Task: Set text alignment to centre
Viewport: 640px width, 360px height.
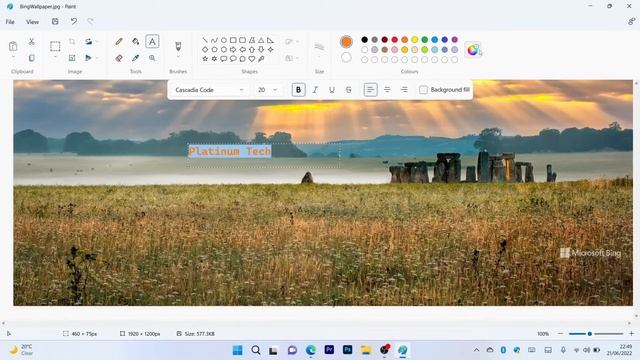Action: tap(387, 90)
